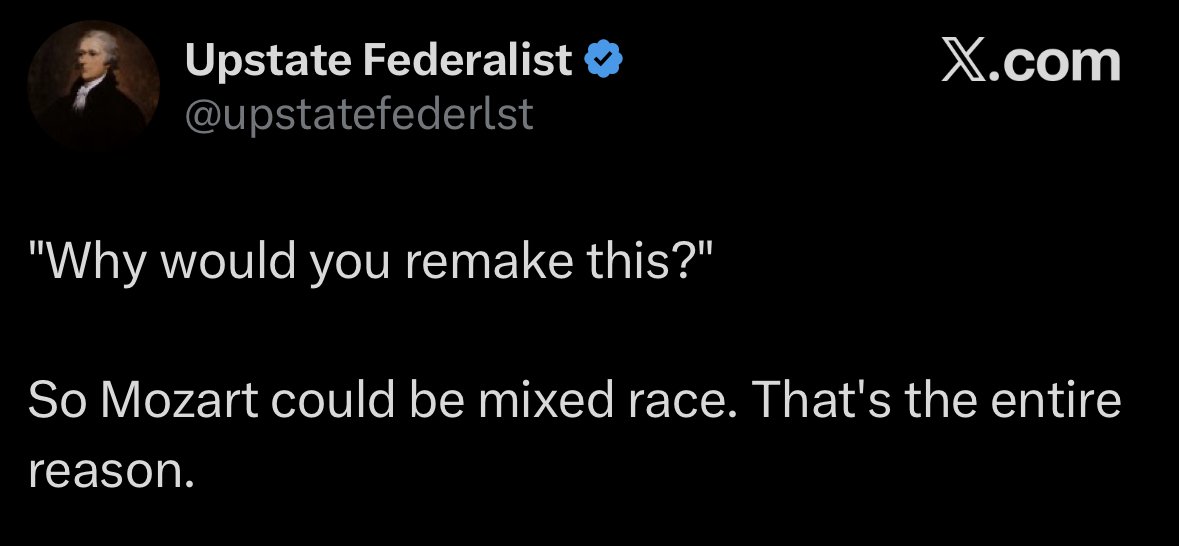Click the word "remake" in the quote
Image resolution: width=1179 pixels, height=546 pixels.
point(474,262)
